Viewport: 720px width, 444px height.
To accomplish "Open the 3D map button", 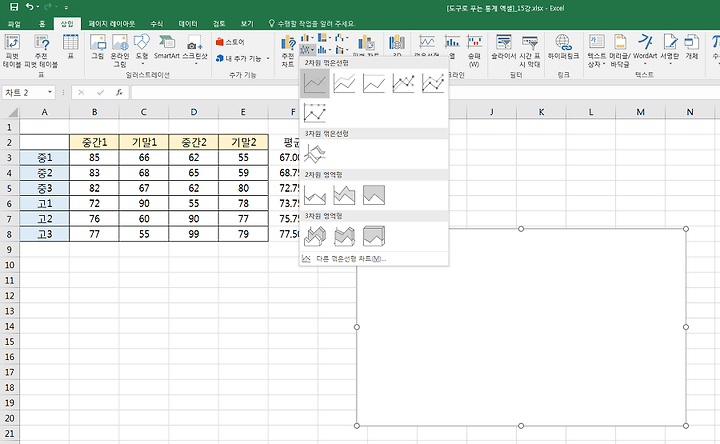I will pyautogui.click(x=397, y=45).
